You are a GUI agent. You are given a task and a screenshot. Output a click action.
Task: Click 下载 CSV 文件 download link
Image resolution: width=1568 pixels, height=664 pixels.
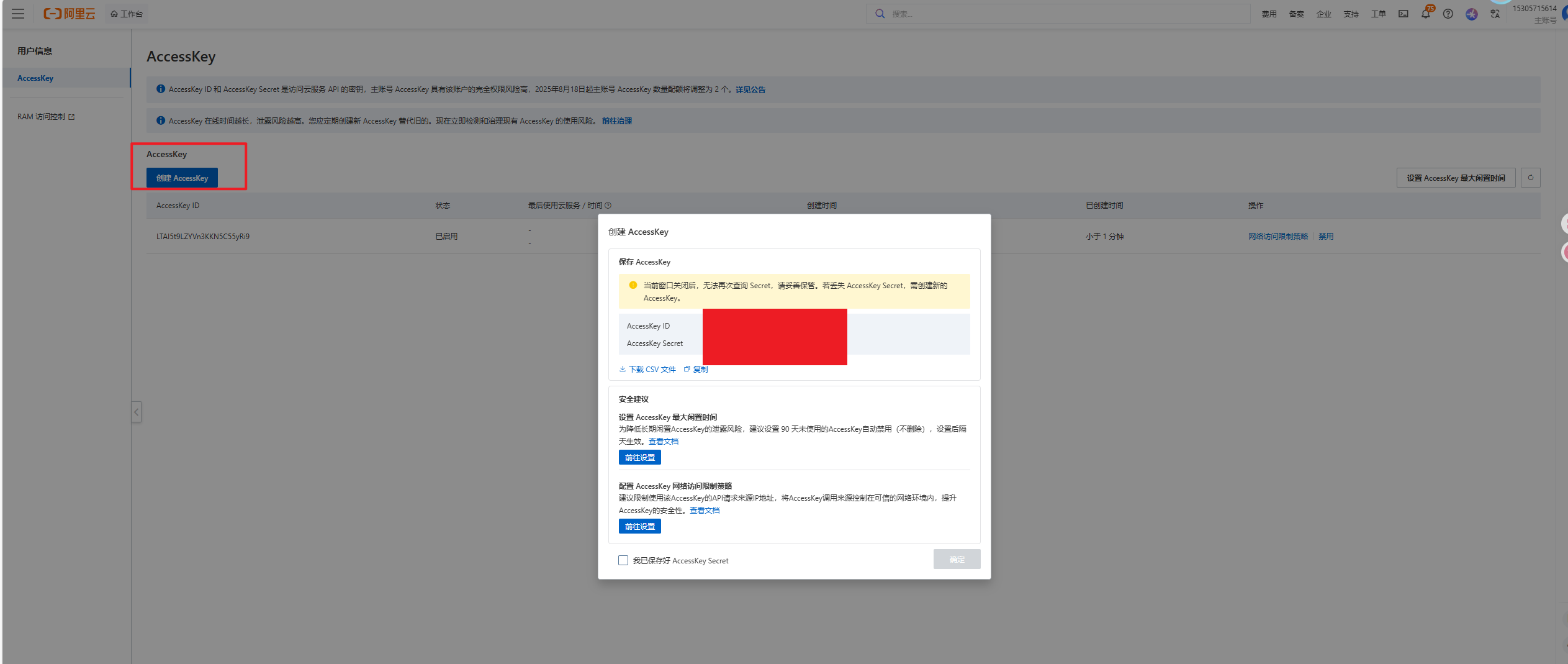(x=647, y=369)
